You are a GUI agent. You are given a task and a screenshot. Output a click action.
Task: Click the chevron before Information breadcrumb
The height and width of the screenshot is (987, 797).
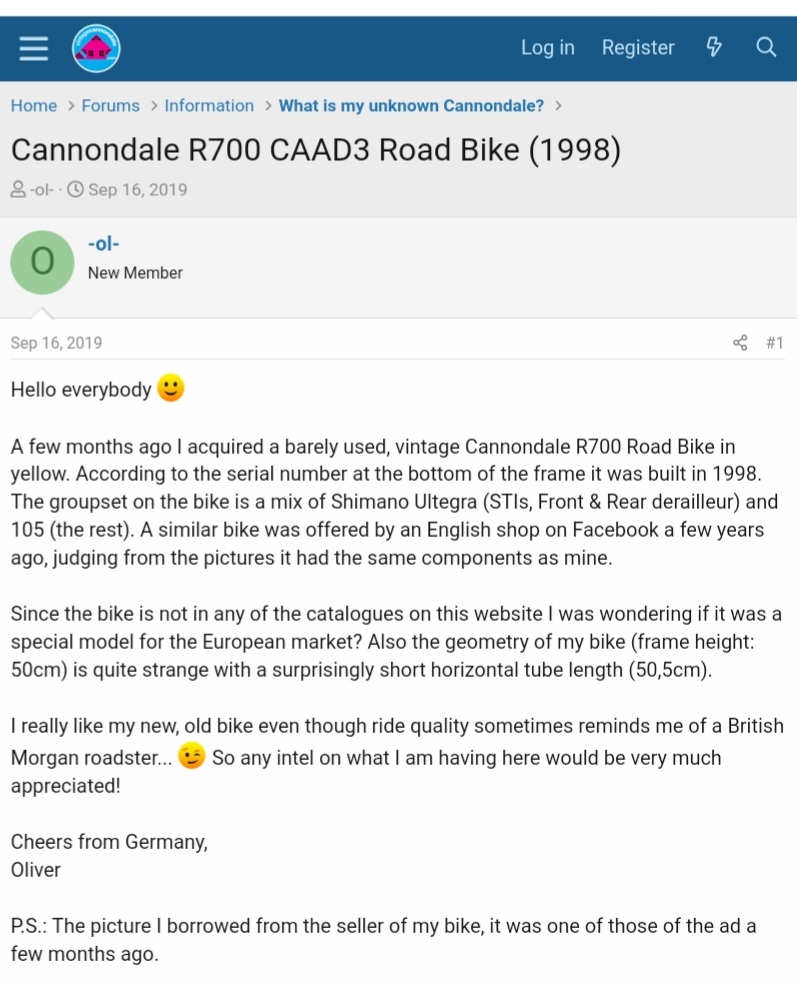tap(154, 106)
